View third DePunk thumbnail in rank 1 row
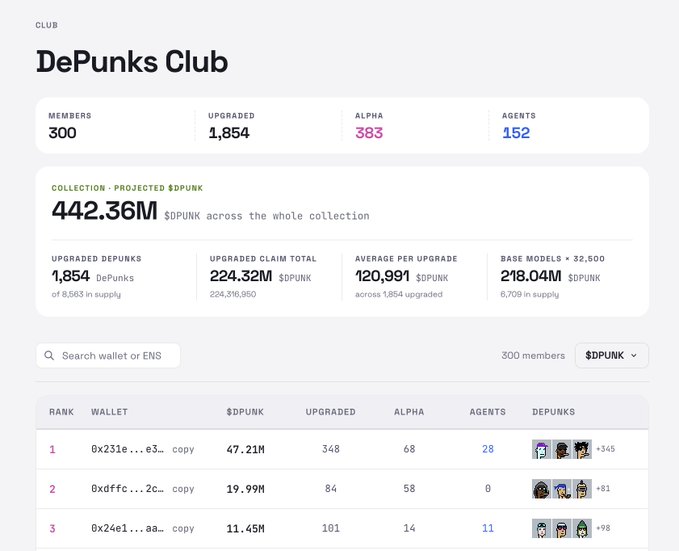The height and width of the screenshot is (551, 679). pos(582,449)
